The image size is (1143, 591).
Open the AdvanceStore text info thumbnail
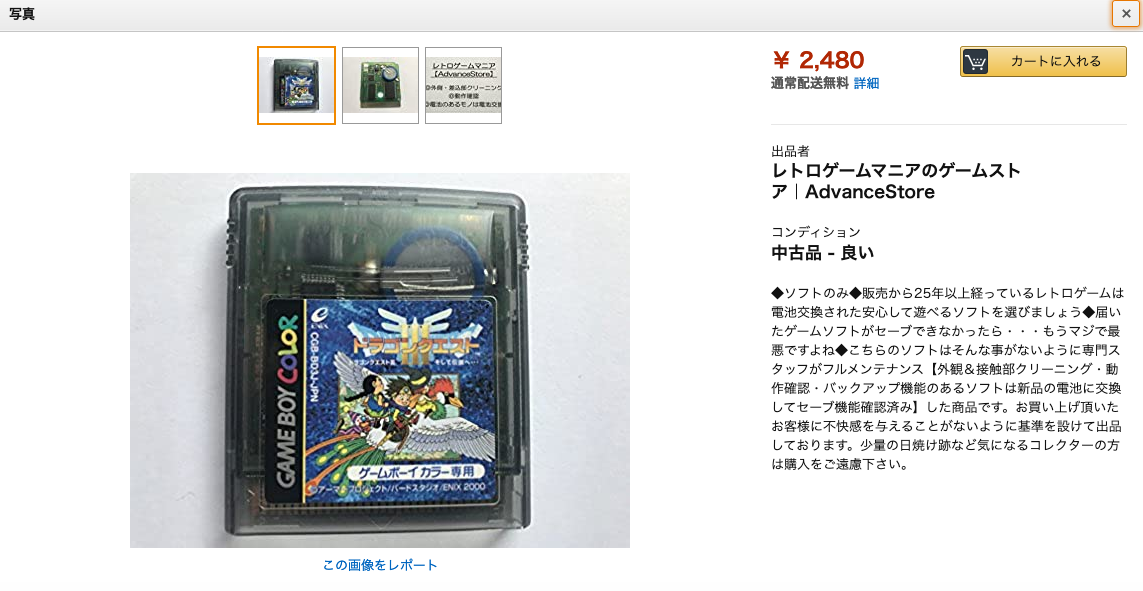[464, 85]
